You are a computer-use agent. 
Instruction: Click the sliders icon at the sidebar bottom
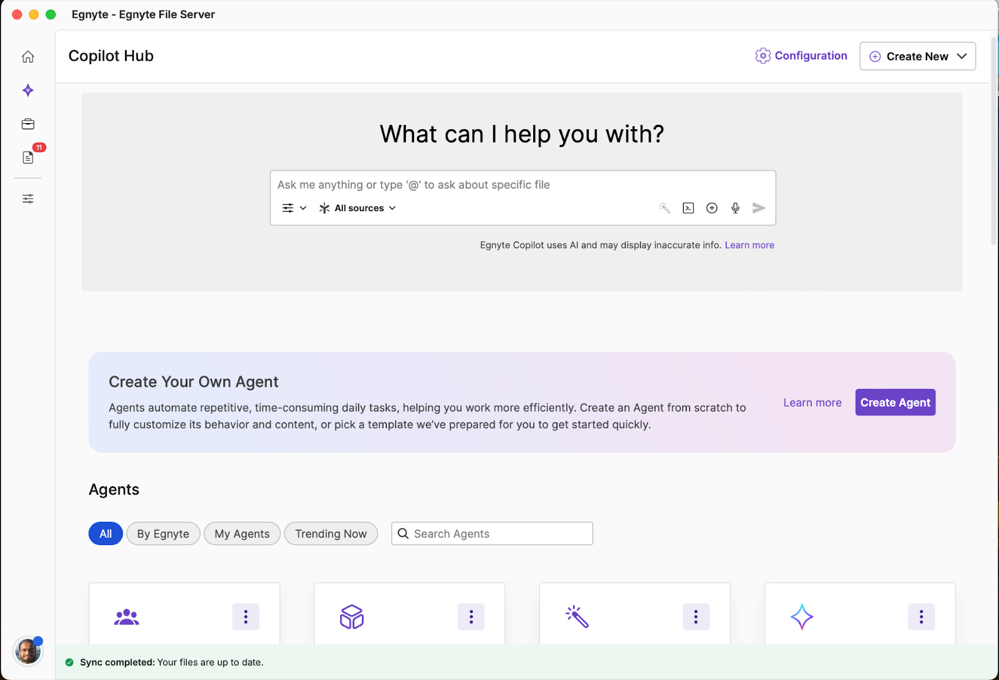pyautogui.click(x=27, y=198)
